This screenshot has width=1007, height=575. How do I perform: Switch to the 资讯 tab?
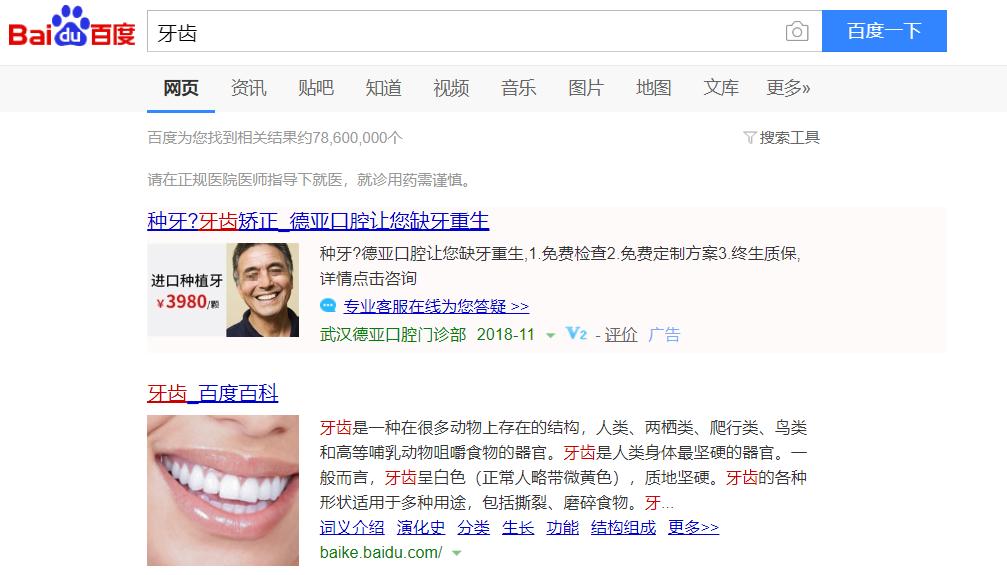click(x=249, y=87)
